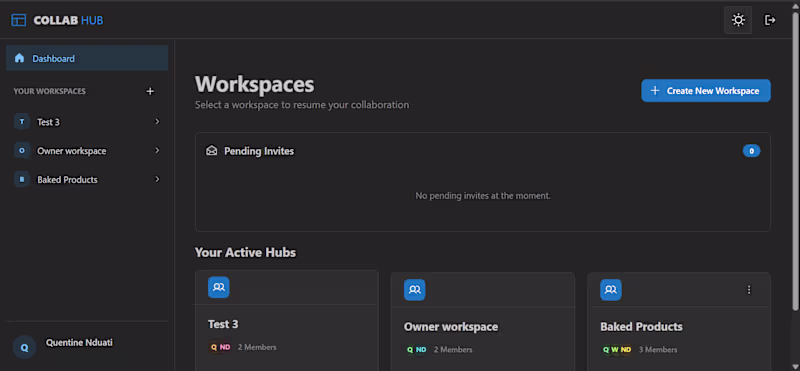Click the Pending Invites envelope icon

[212, 151]
